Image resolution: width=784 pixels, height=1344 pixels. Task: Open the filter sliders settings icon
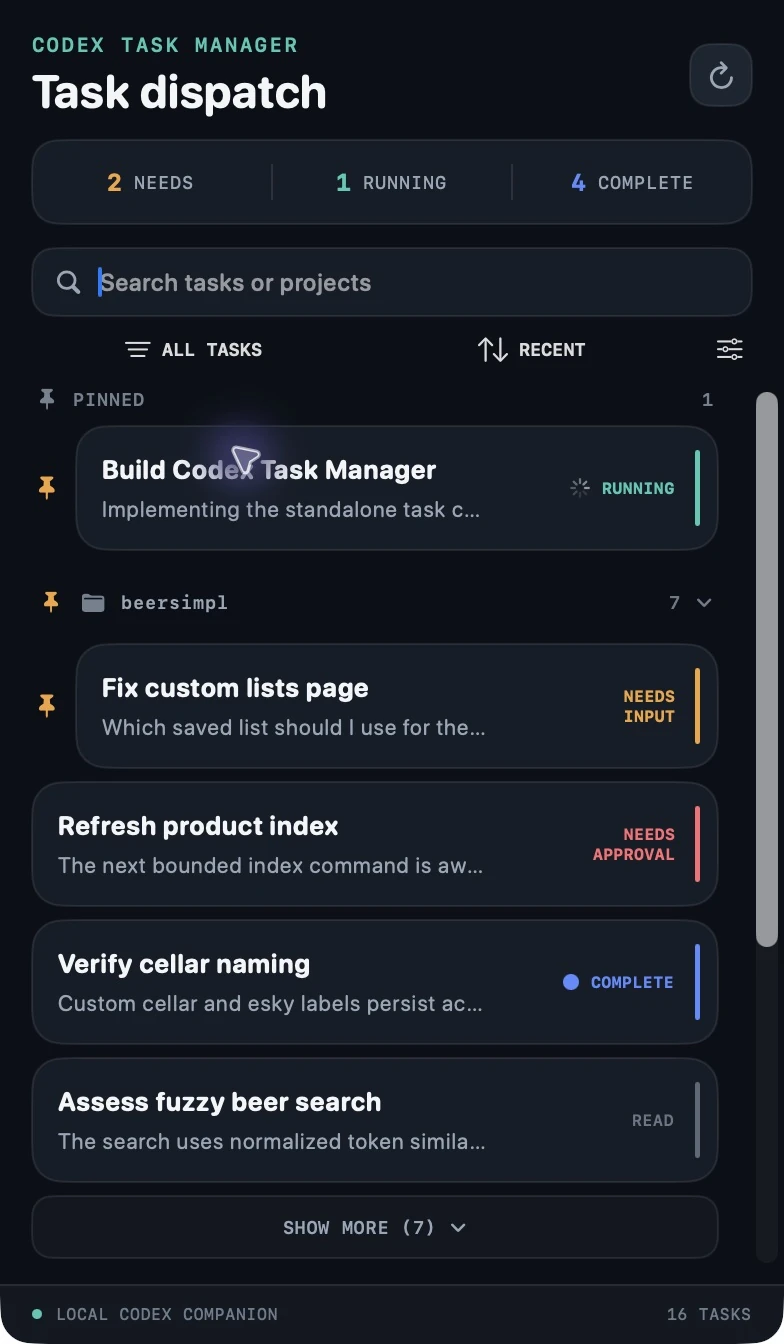pyautogui.click(x=730, y=349)
